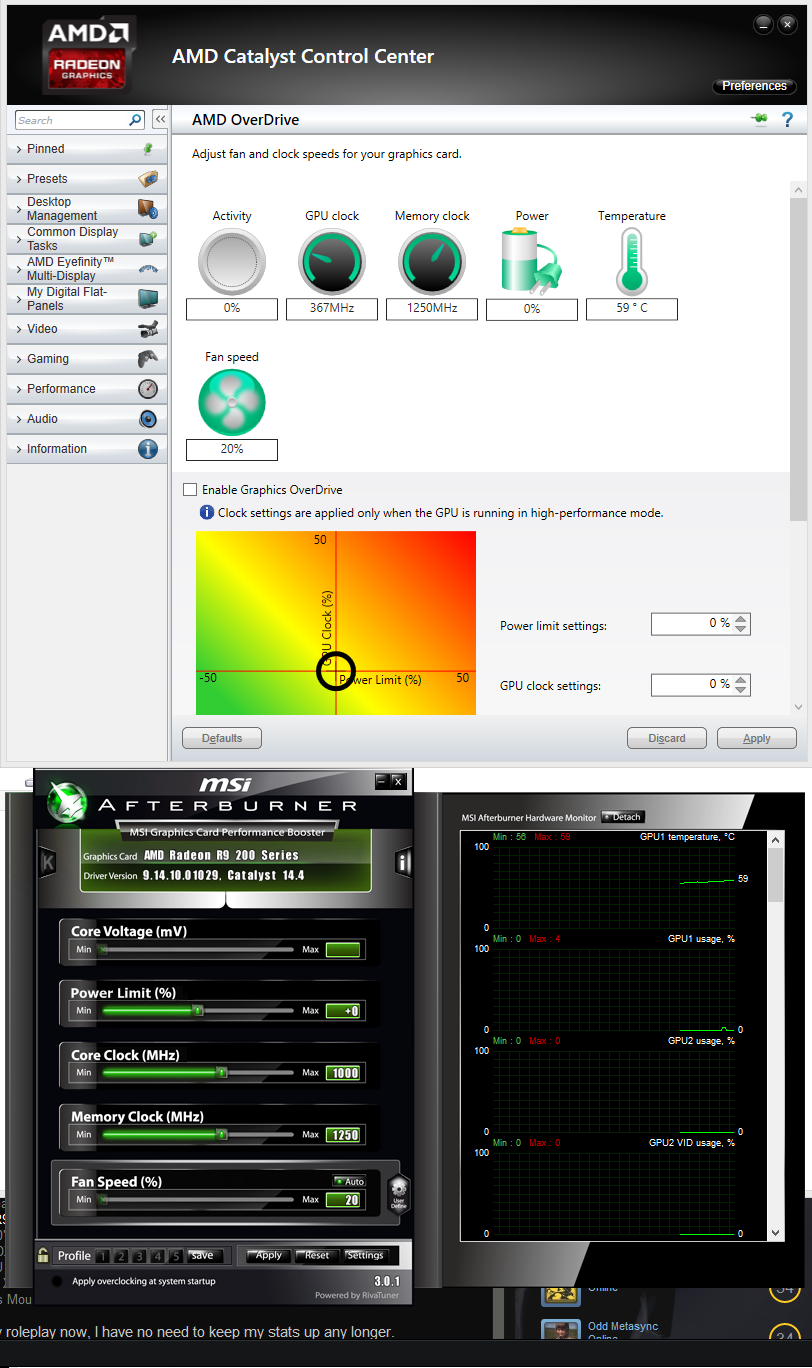Image resolution: width=812 pixels, height=1368 pixels.
Task: Open the Preferences menu
Action: pos(754,86)
